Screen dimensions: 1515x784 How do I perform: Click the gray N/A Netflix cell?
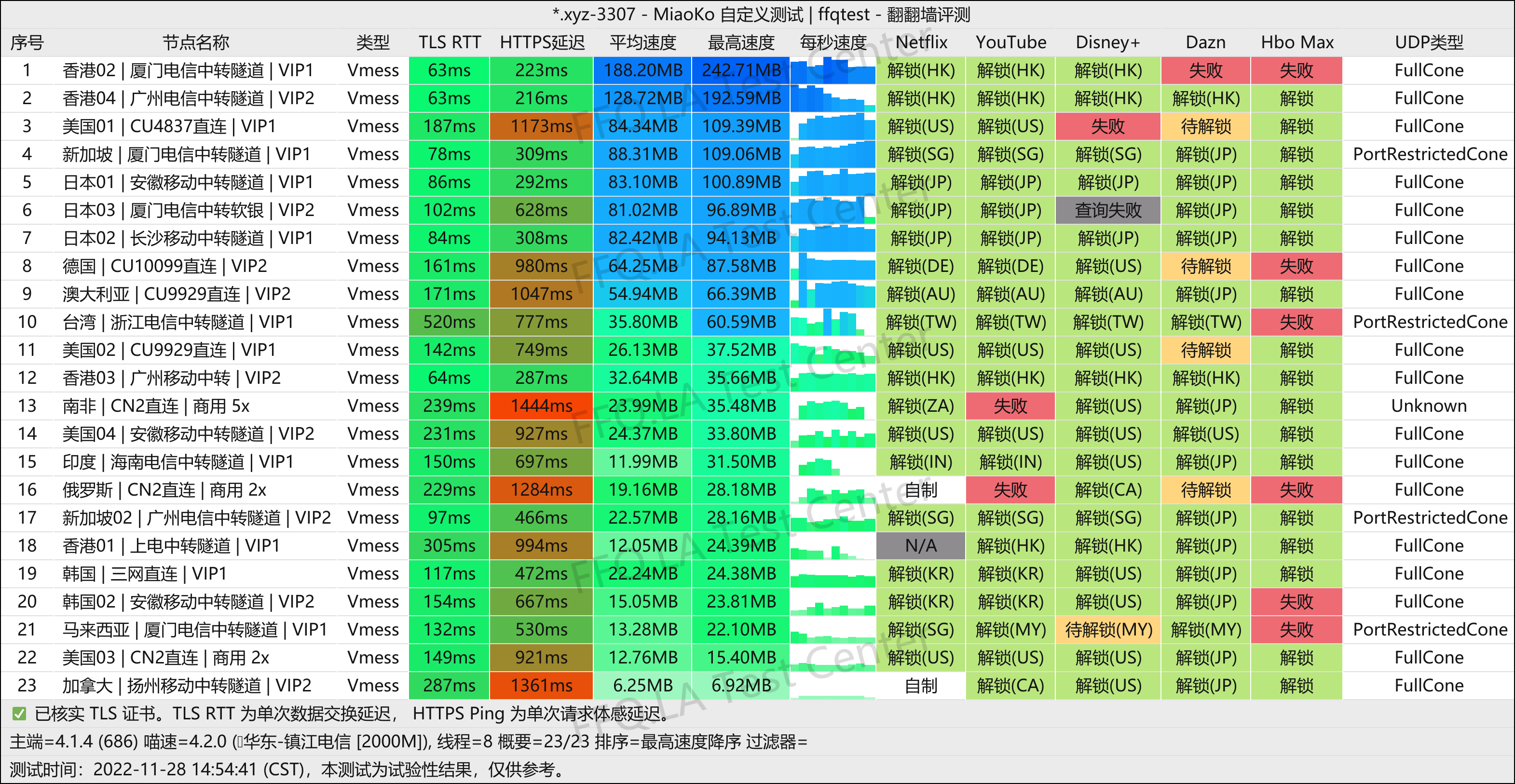click(920, 546)
